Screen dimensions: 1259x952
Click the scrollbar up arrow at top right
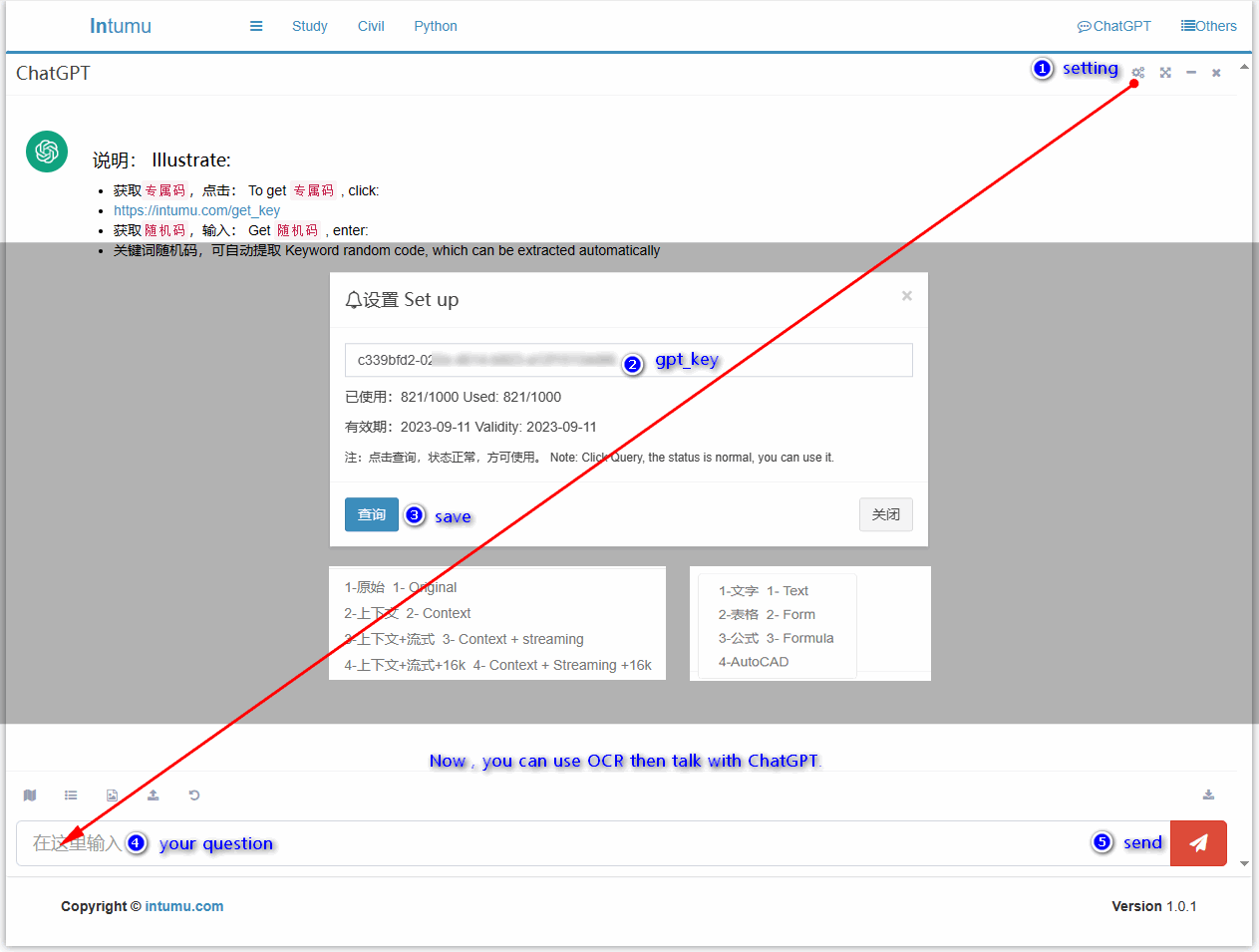point(1244,67)
